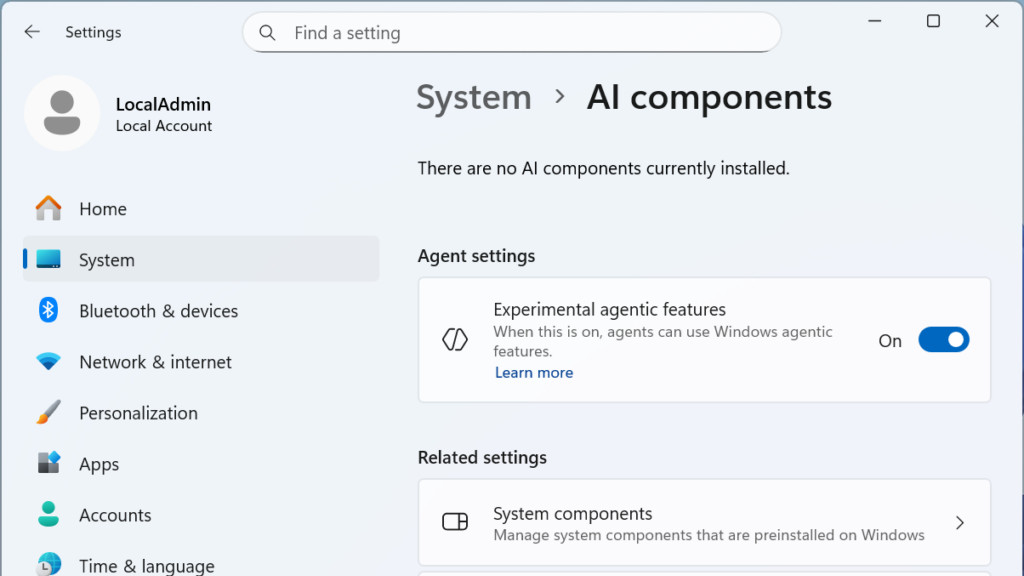
Task: Click the Personalization paintbrush icon
Action: tap(47, 413)
